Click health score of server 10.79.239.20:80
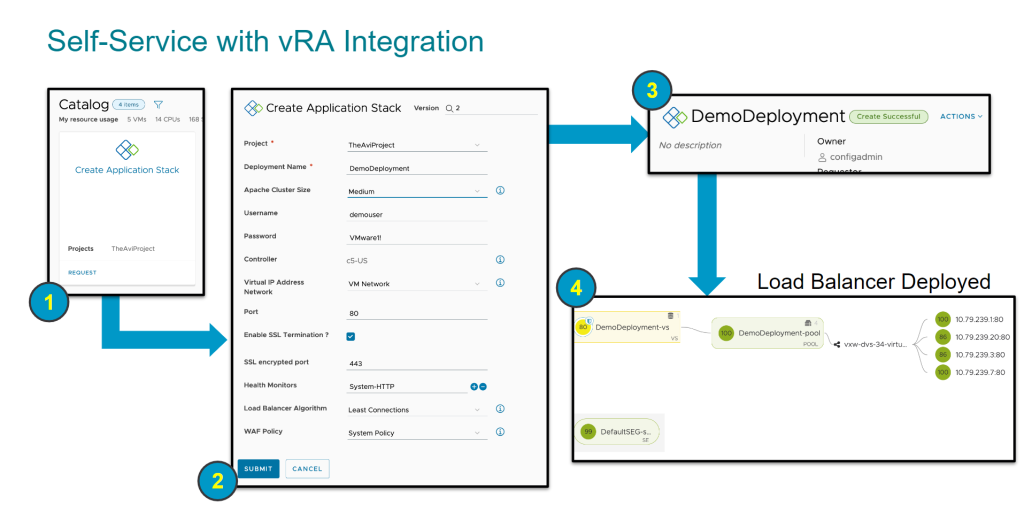This screenshot has height=512, width=1024. (942, 337)
